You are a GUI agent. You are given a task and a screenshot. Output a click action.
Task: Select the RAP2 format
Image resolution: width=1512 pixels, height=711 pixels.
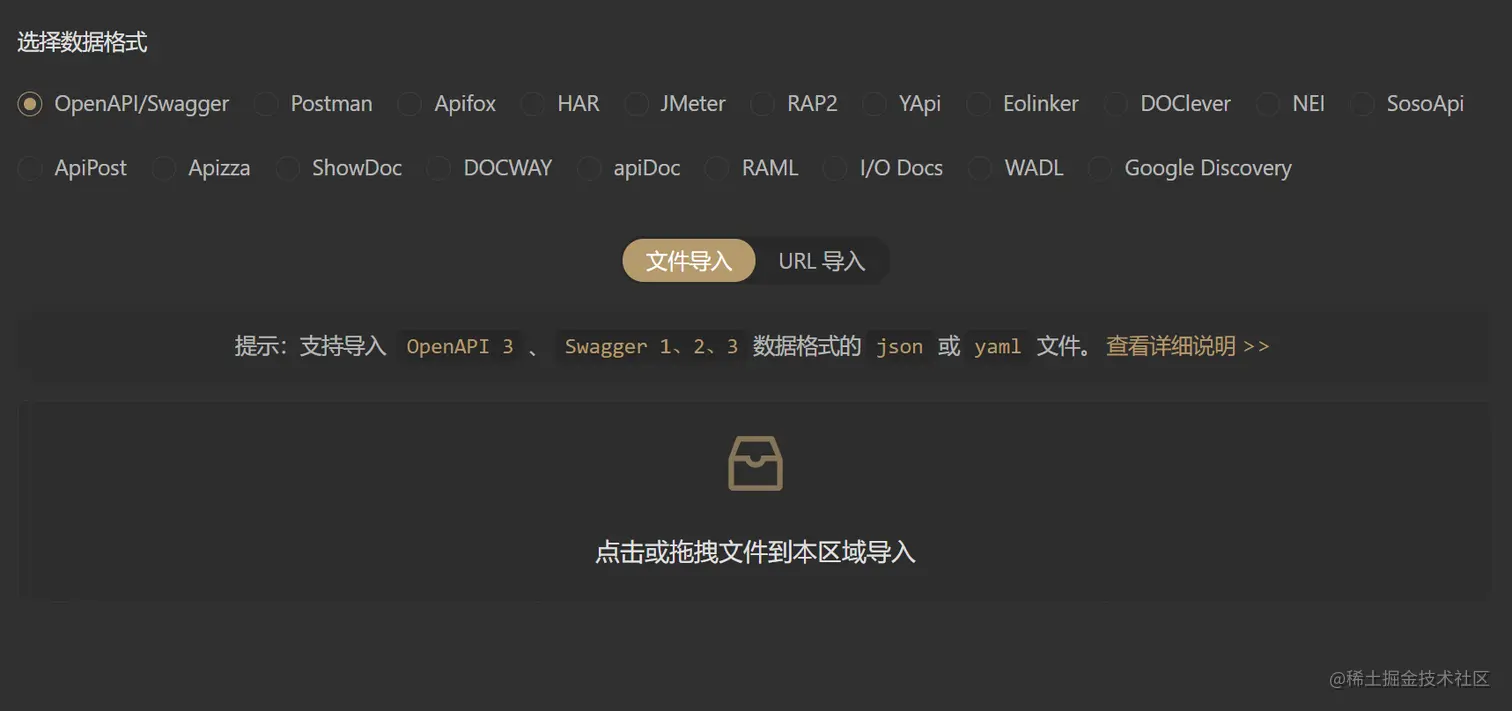762,104
